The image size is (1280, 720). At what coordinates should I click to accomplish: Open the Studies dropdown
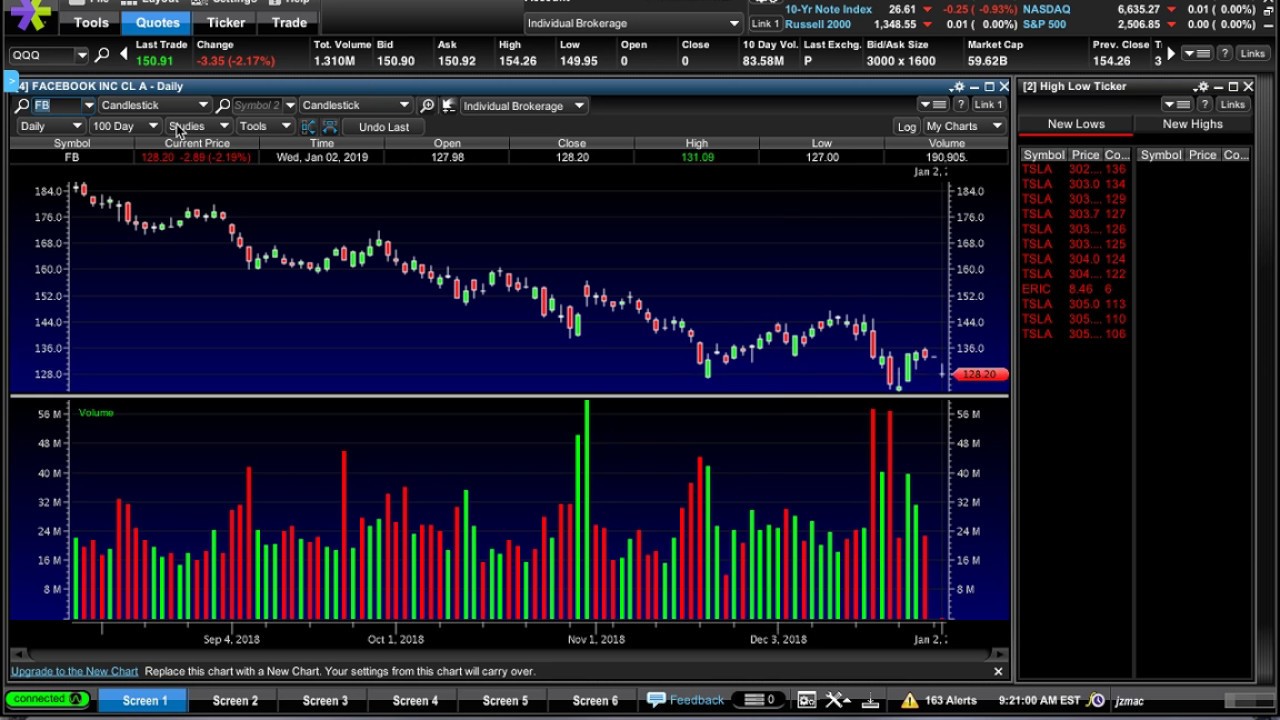(199, 127)
